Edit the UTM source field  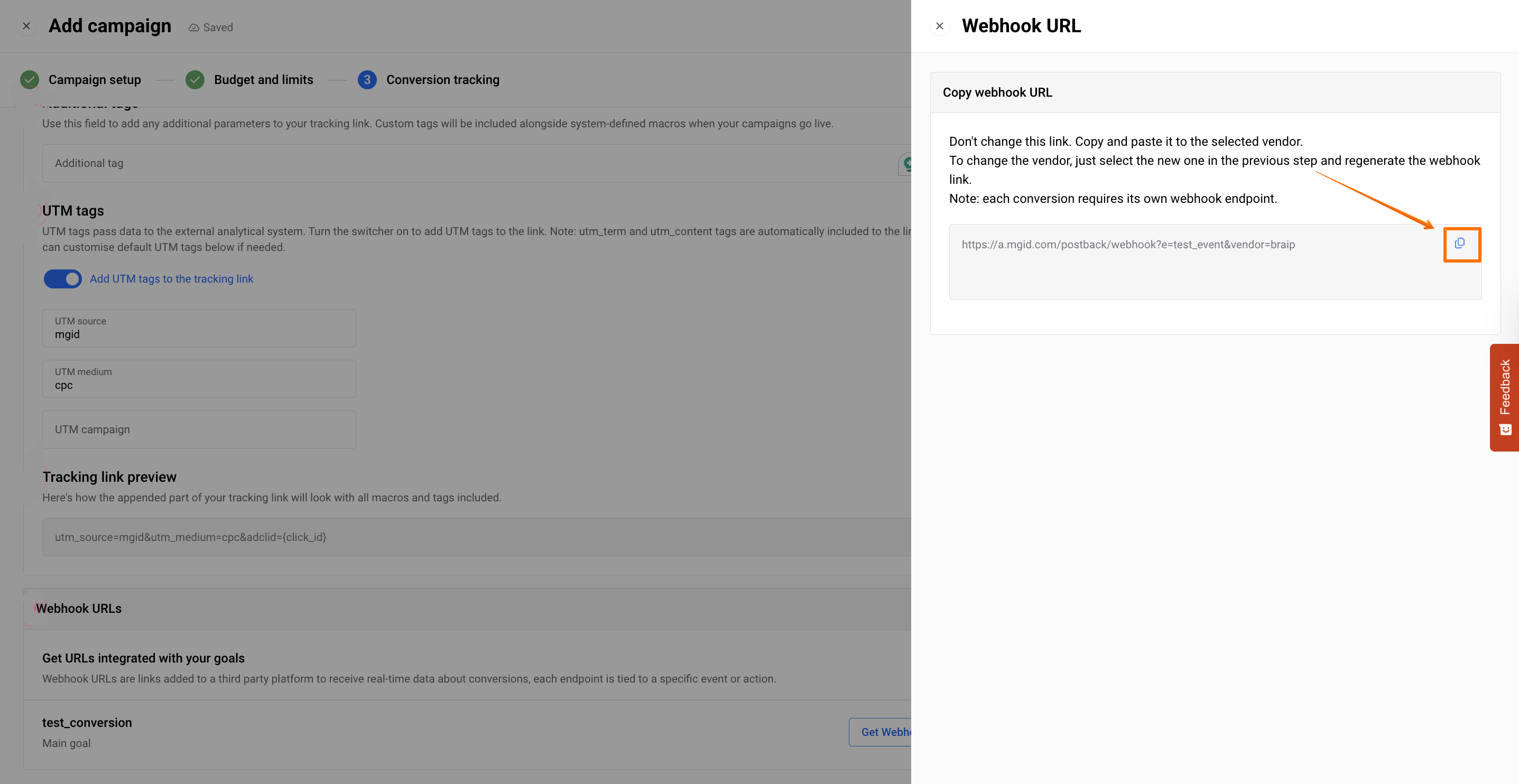199,328
